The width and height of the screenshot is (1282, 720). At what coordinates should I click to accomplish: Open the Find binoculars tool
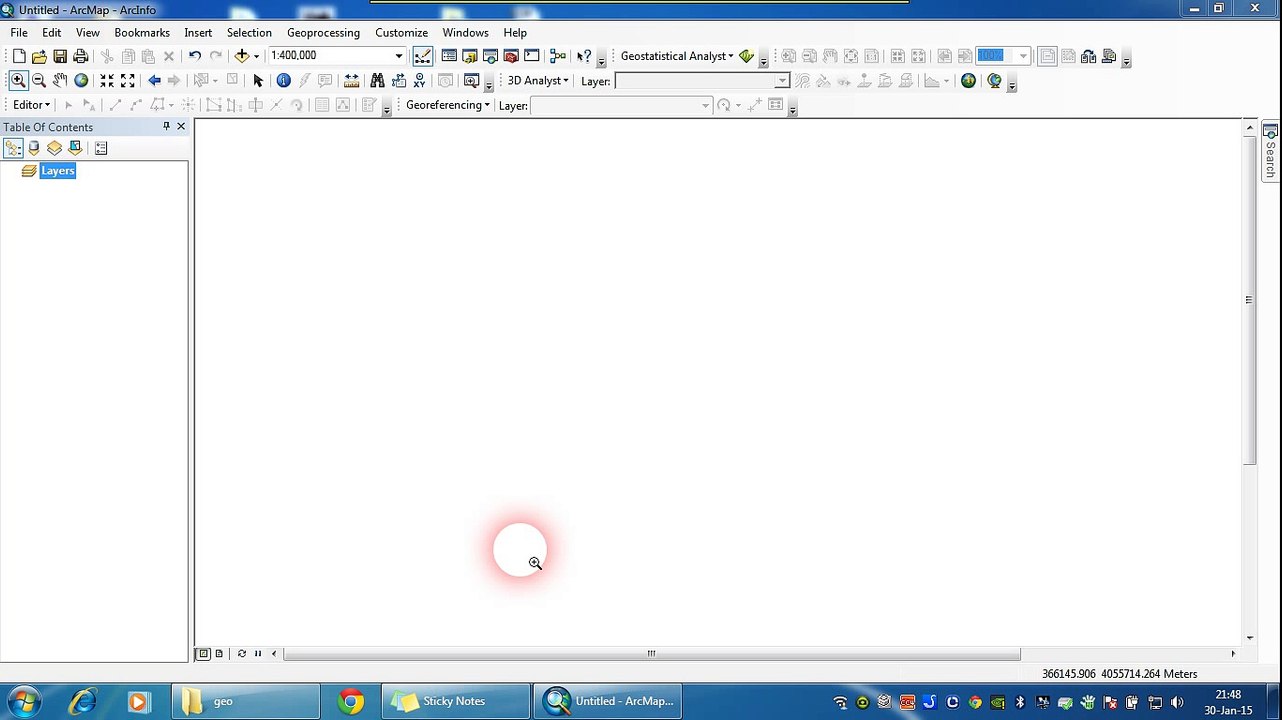[377, 81]
